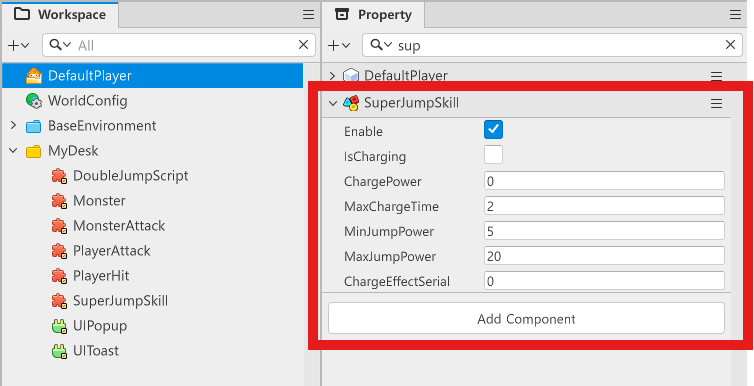The height and width of the screenshot is (386, 754).
Task: Select the BaseEnvironment tree item
Action: [153, 126]
